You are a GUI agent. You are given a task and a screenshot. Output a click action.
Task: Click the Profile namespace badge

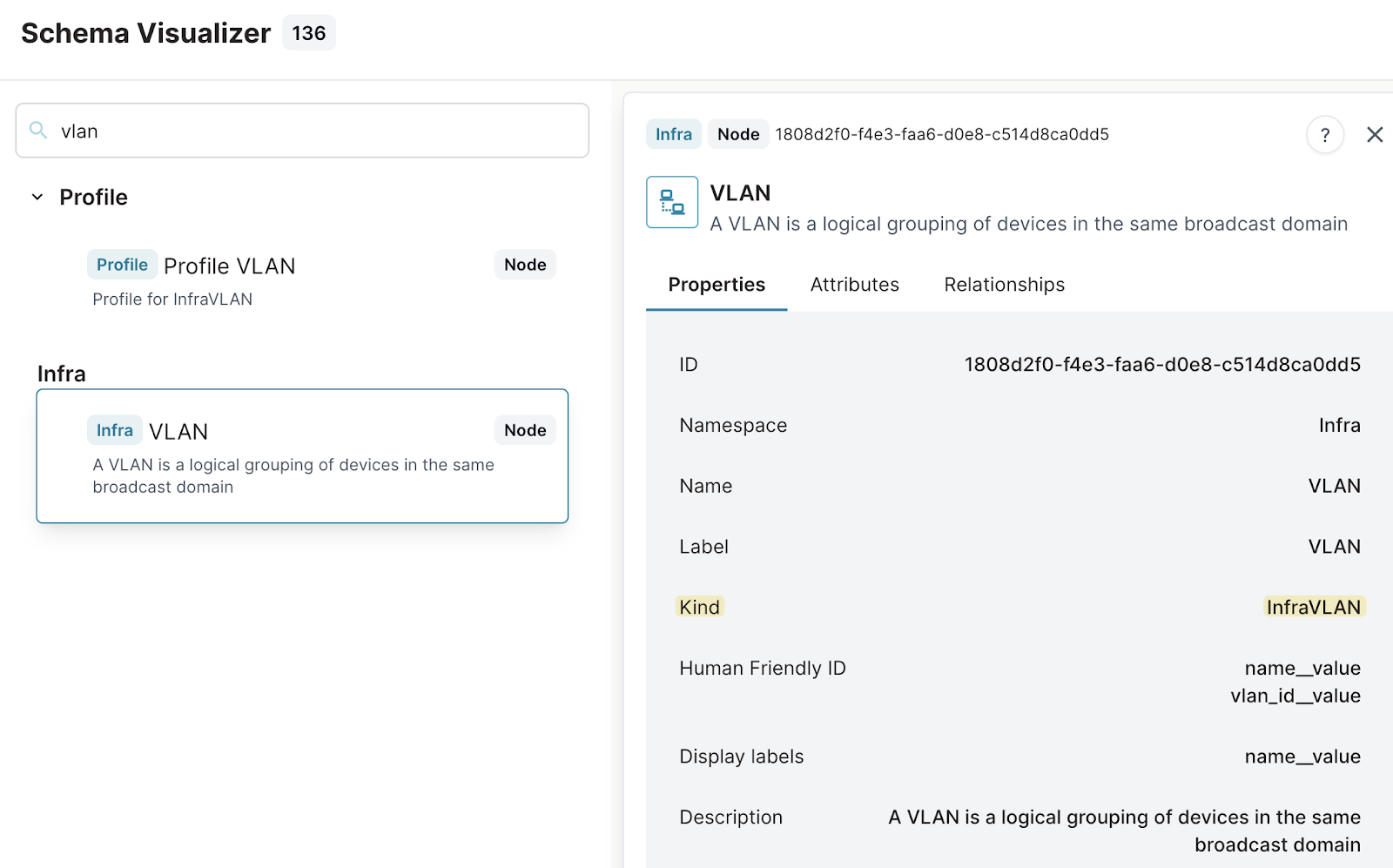click(x=122, y=265)
